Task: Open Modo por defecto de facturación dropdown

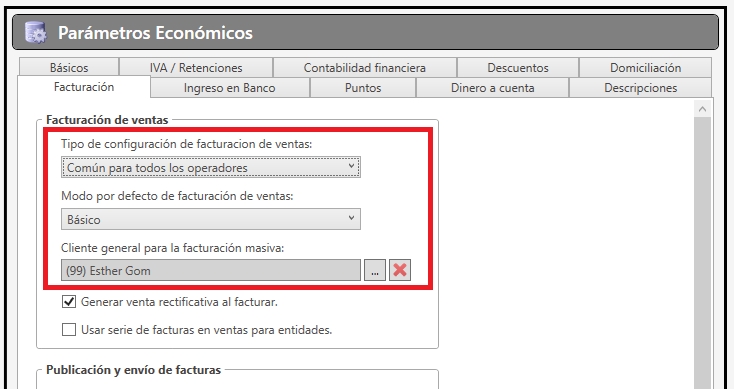Action: pos(211,219)
